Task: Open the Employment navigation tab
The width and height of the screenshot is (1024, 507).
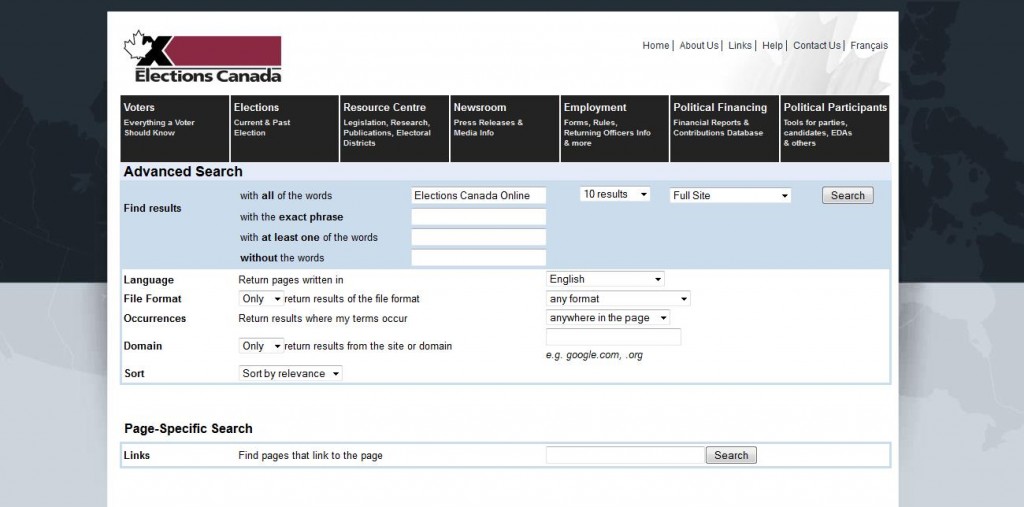Action: 615,129
